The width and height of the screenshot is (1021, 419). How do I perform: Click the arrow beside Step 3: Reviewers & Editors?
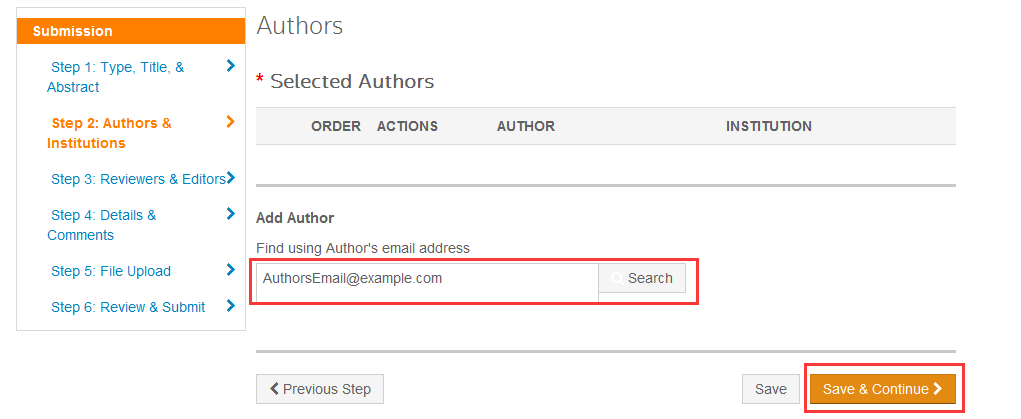tap(231, 178)
